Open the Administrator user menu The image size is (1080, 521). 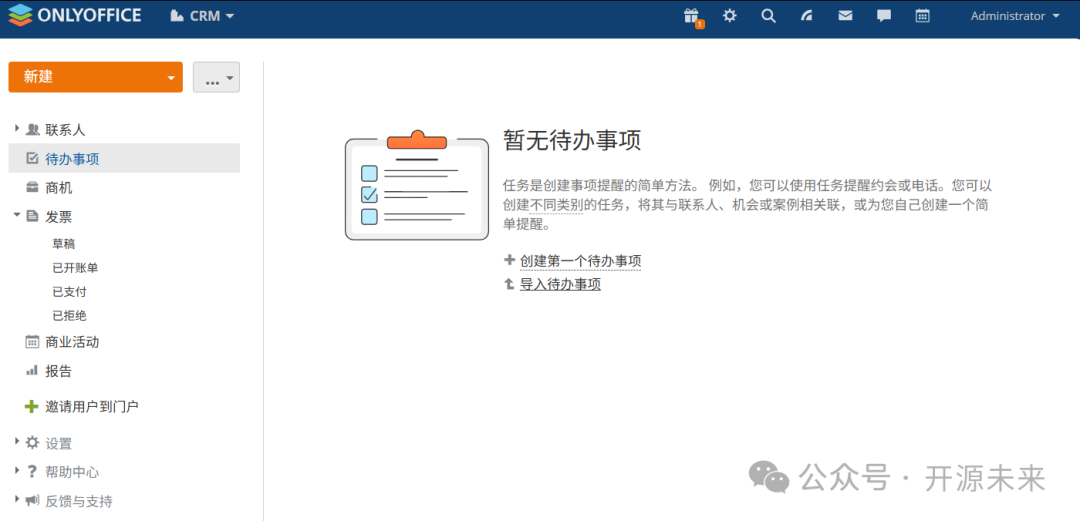coord(1015,16)
